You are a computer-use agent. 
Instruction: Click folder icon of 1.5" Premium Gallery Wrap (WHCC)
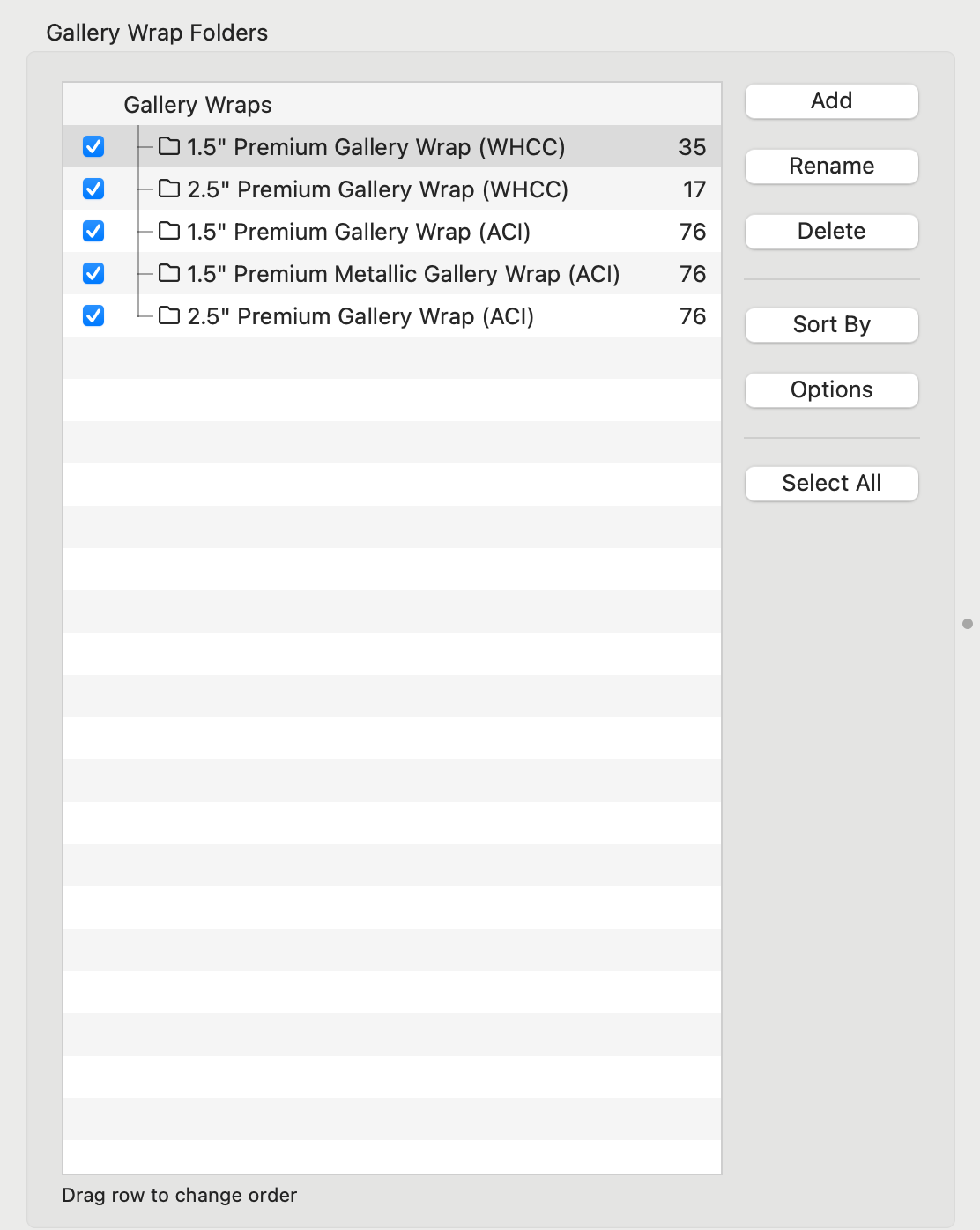[169, 146]
